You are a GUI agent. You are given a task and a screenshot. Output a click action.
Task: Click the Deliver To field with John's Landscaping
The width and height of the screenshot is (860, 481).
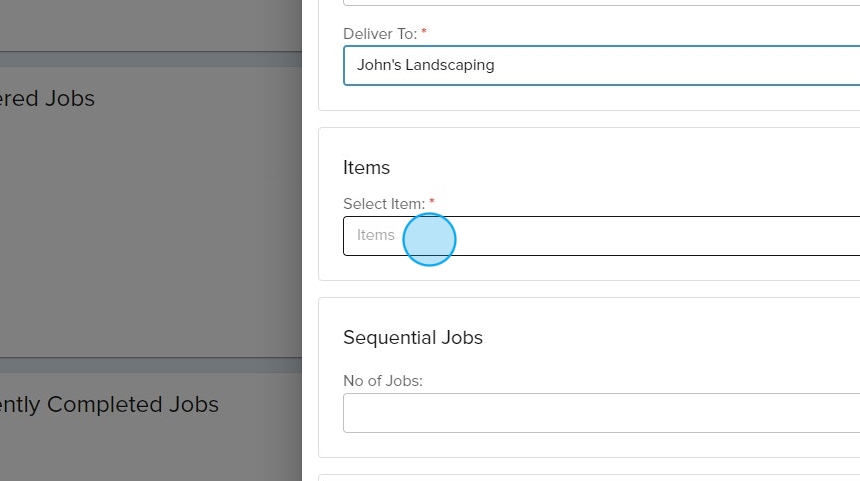click(600, 65)
